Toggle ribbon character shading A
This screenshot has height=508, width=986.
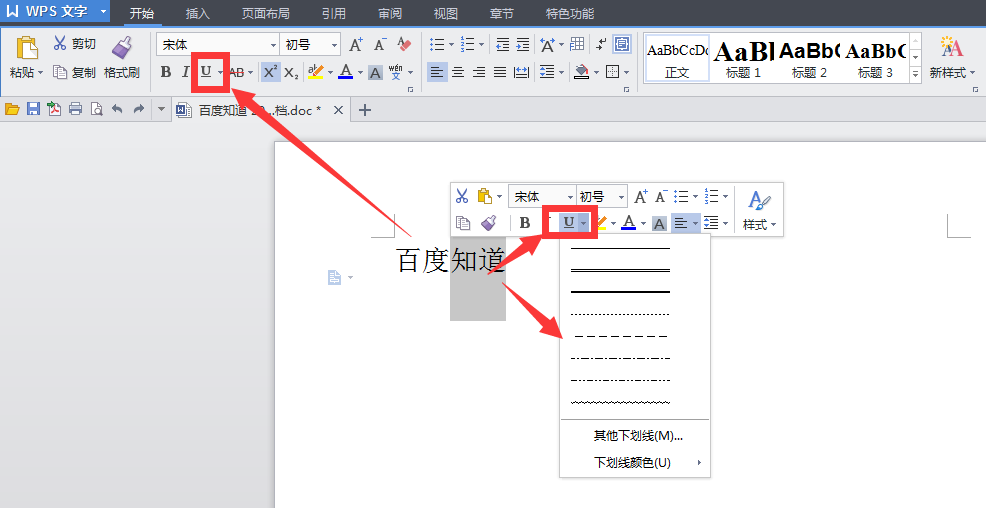(x=375, y=73)
